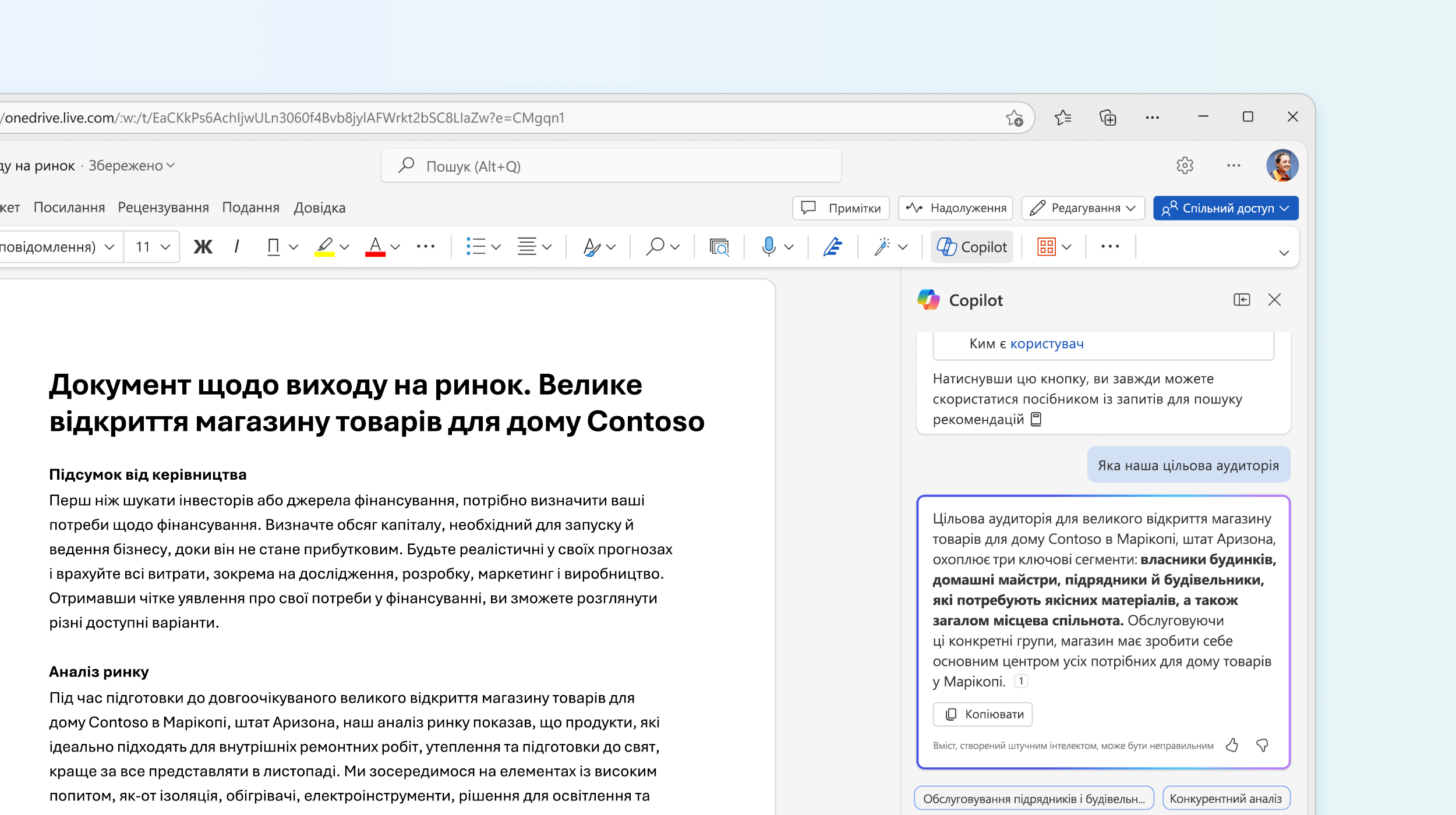Add page to favorites star icon
Viewport: 1456px width, 815px height.
[1014, 118]
